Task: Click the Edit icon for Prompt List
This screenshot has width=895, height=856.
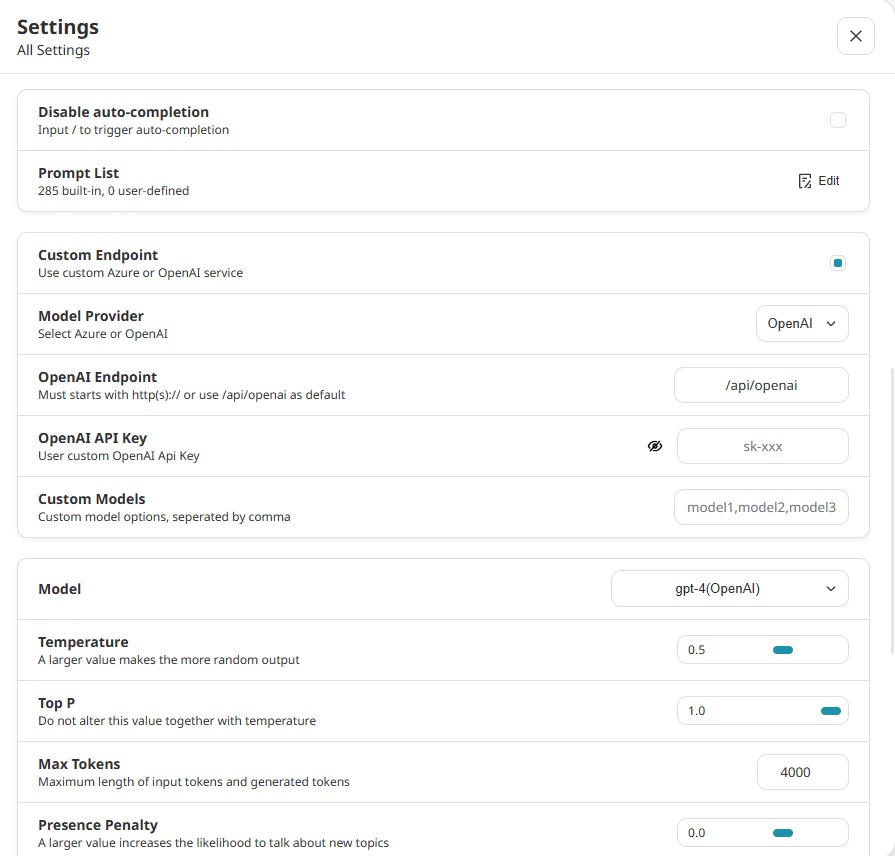Action: click(x=805, y=181)
